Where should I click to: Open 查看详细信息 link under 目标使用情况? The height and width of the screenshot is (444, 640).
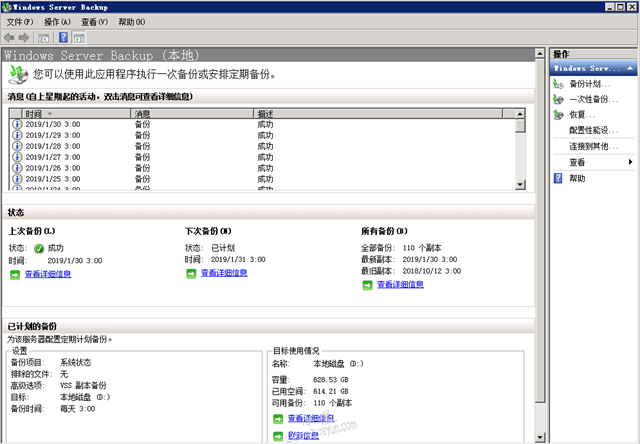click(x=311, y=418)
